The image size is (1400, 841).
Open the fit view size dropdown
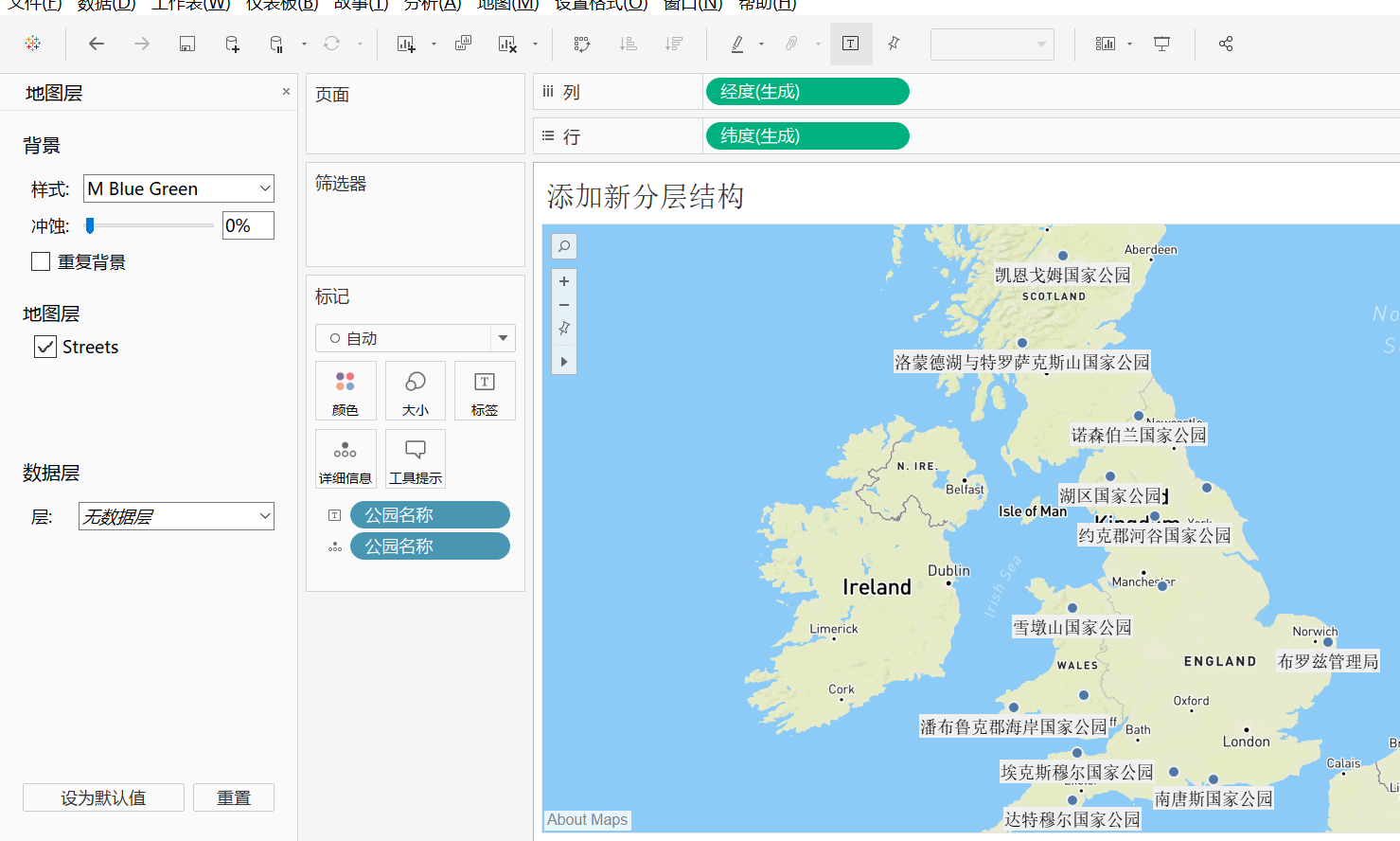tap(992, 44)
